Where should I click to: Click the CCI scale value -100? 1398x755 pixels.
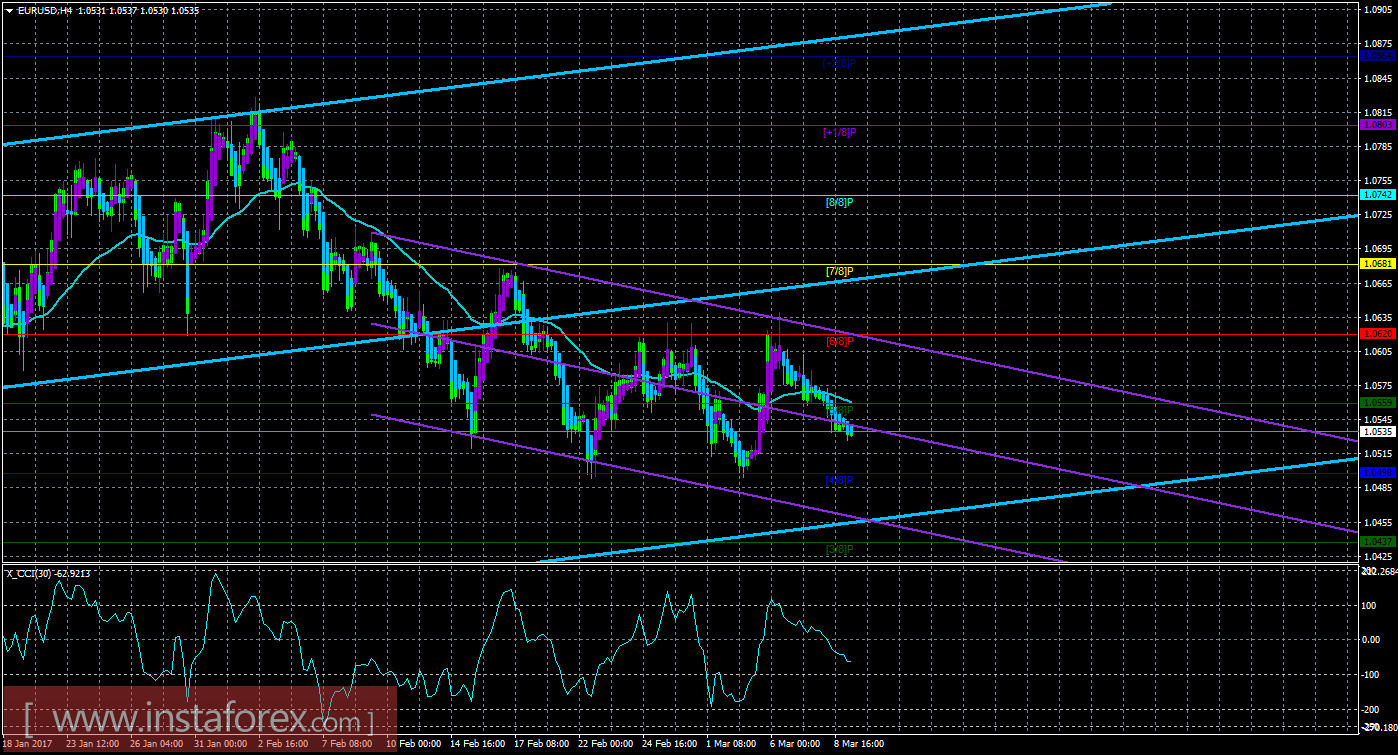1372,674
